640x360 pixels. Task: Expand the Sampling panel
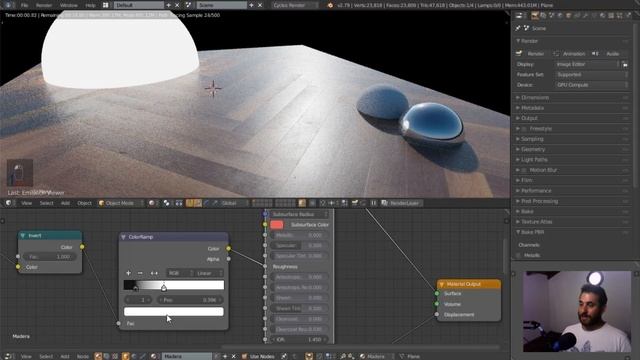(532, 139)
